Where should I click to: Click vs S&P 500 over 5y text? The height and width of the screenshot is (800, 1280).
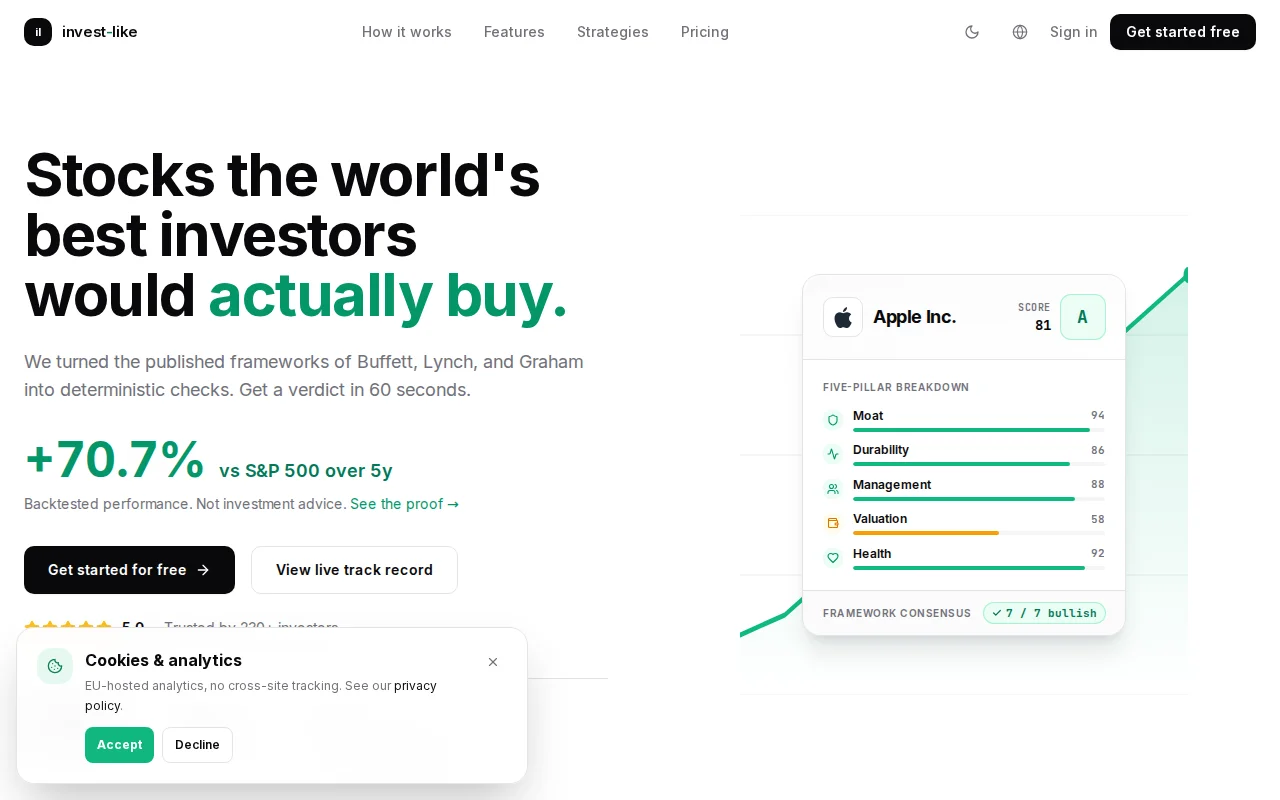306,471
